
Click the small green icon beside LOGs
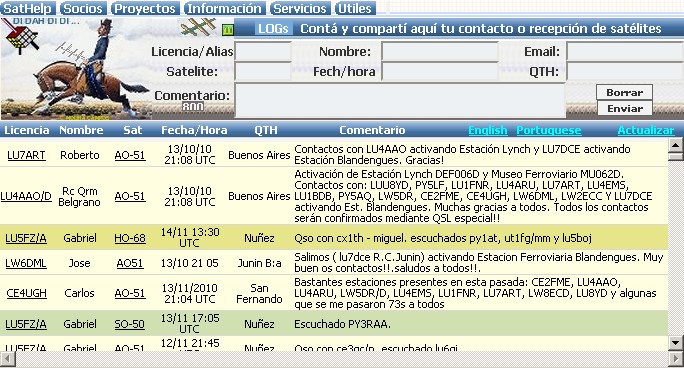228,30
